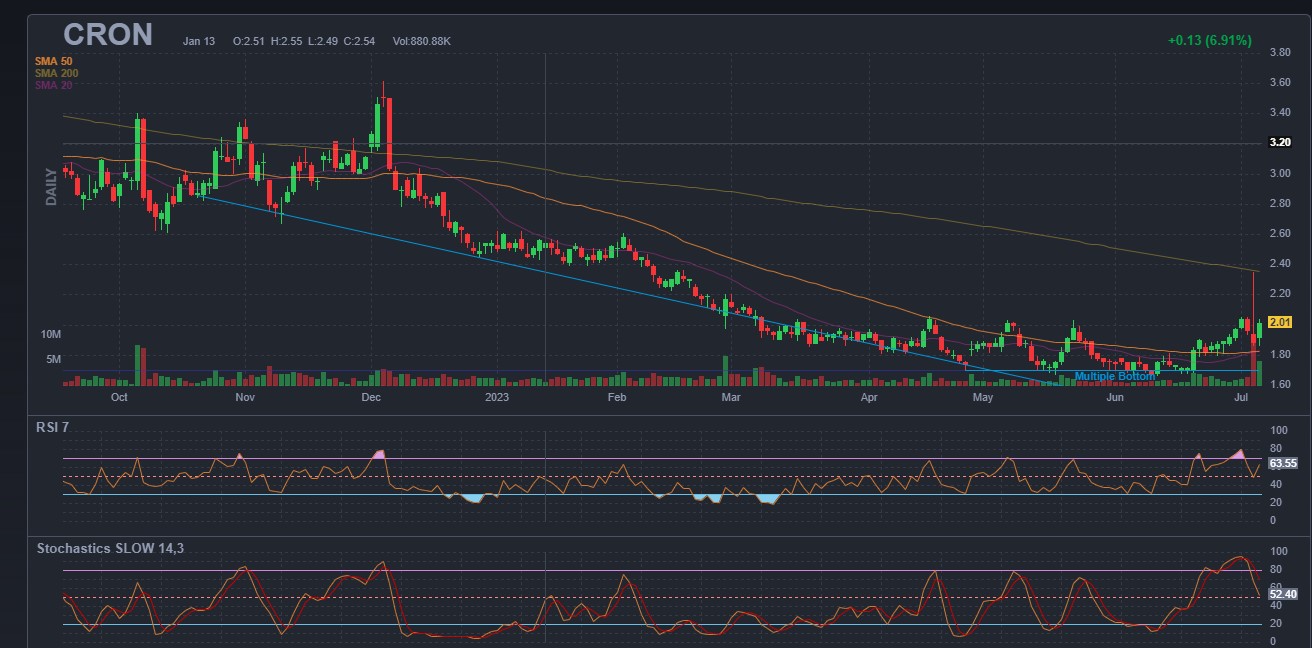Click the RSI value tag 63.55

coord(1282,464)
